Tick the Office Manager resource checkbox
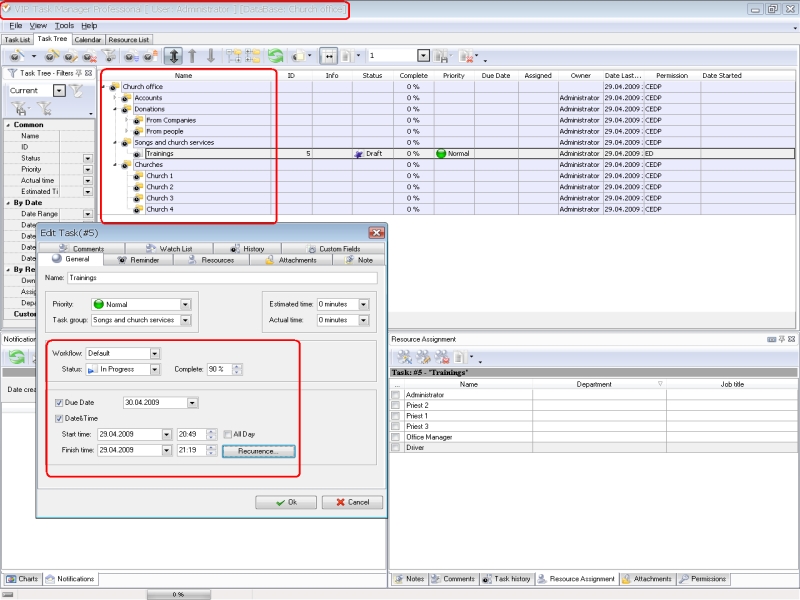 [x=396, y=436]
